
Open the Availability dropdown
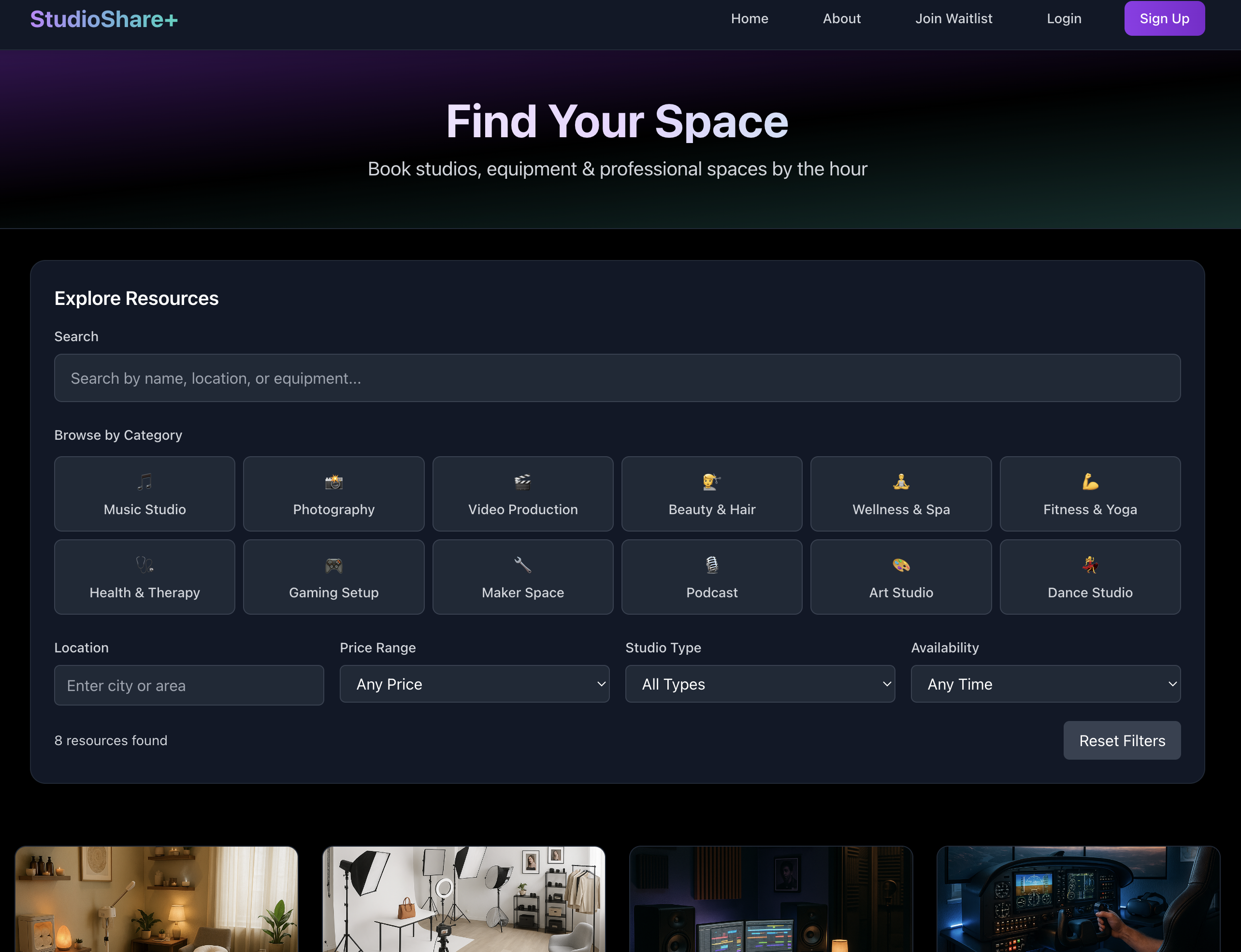coord(1045,684)
